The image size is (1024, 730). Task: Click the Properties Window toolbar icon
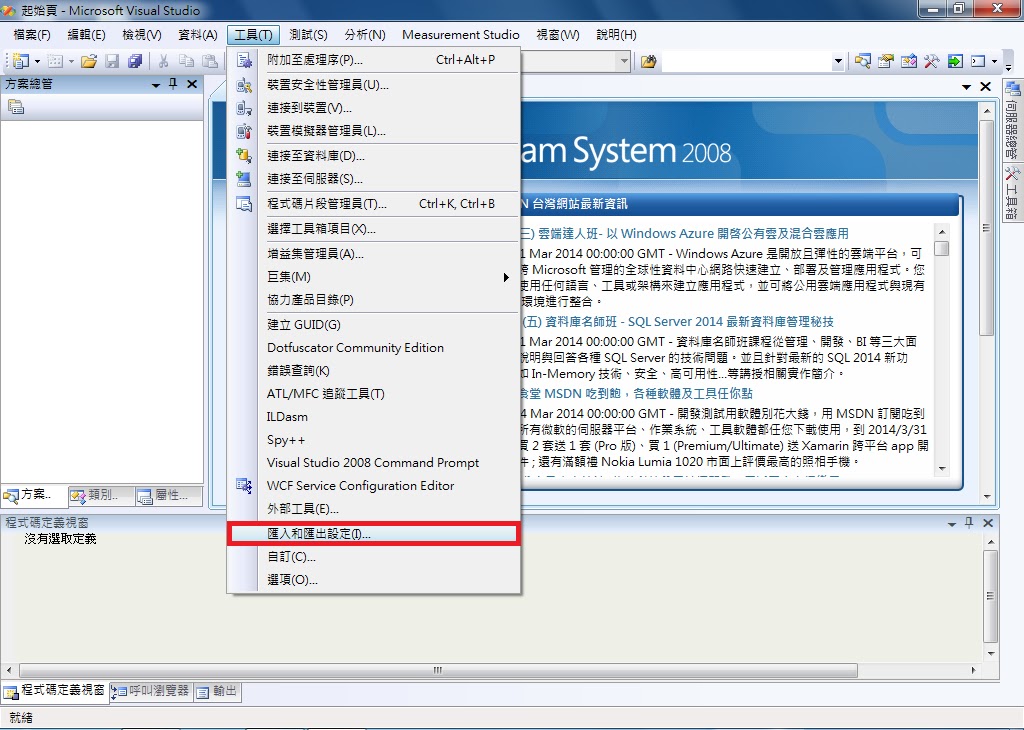pos(886,61)
